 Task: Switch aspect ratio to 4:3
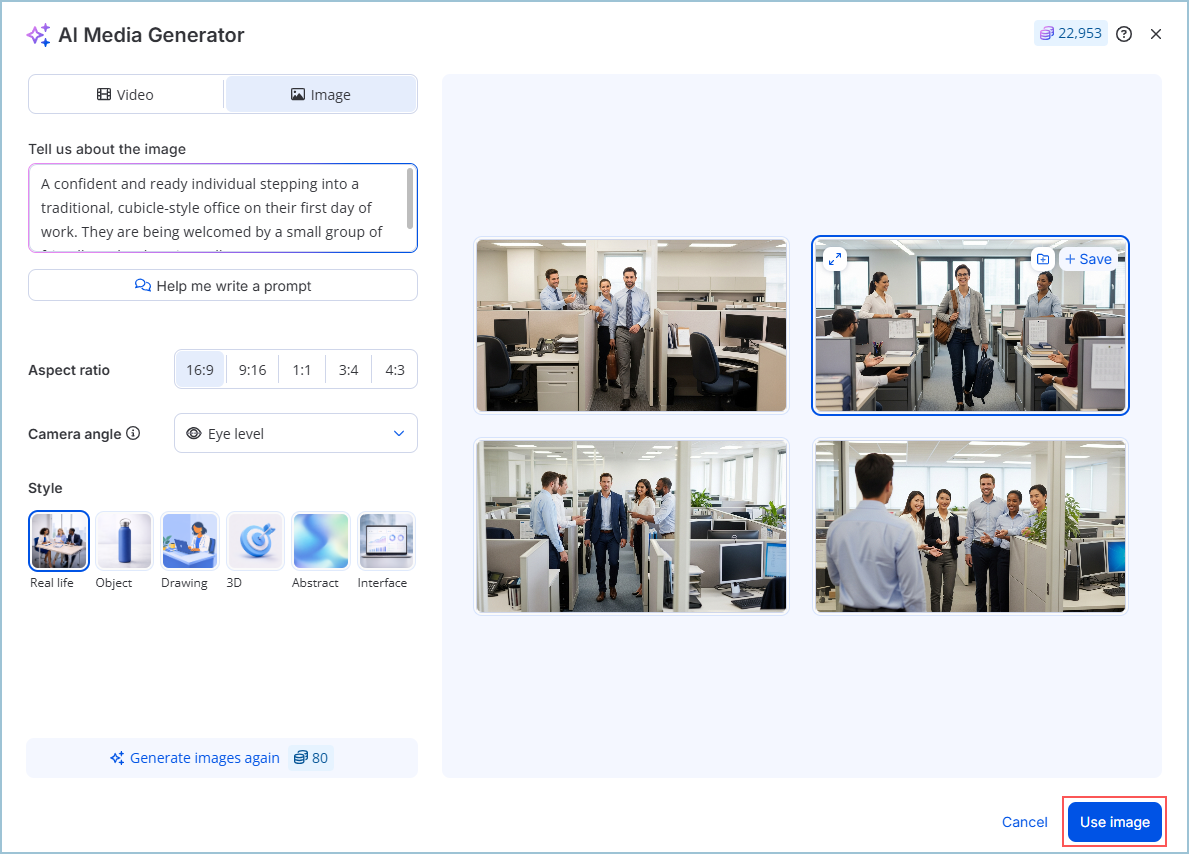(395, 370)
